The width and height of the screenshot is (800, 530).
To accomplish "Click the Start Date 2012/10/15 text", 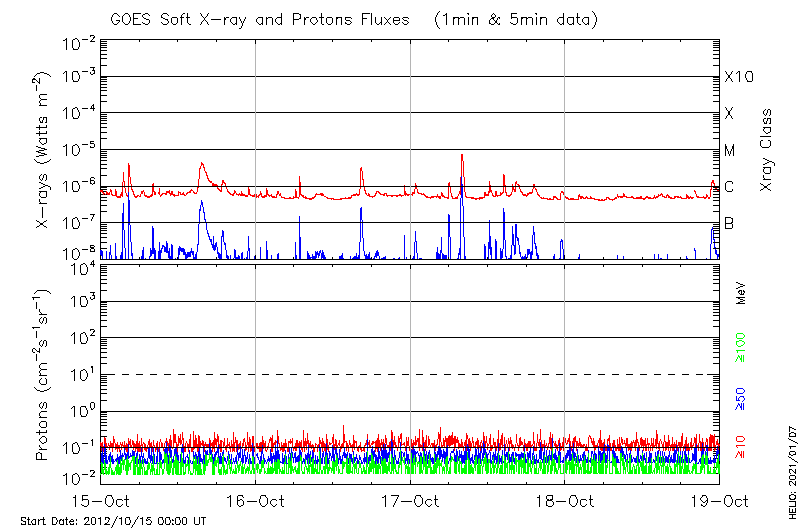I will tap(113, 521).
